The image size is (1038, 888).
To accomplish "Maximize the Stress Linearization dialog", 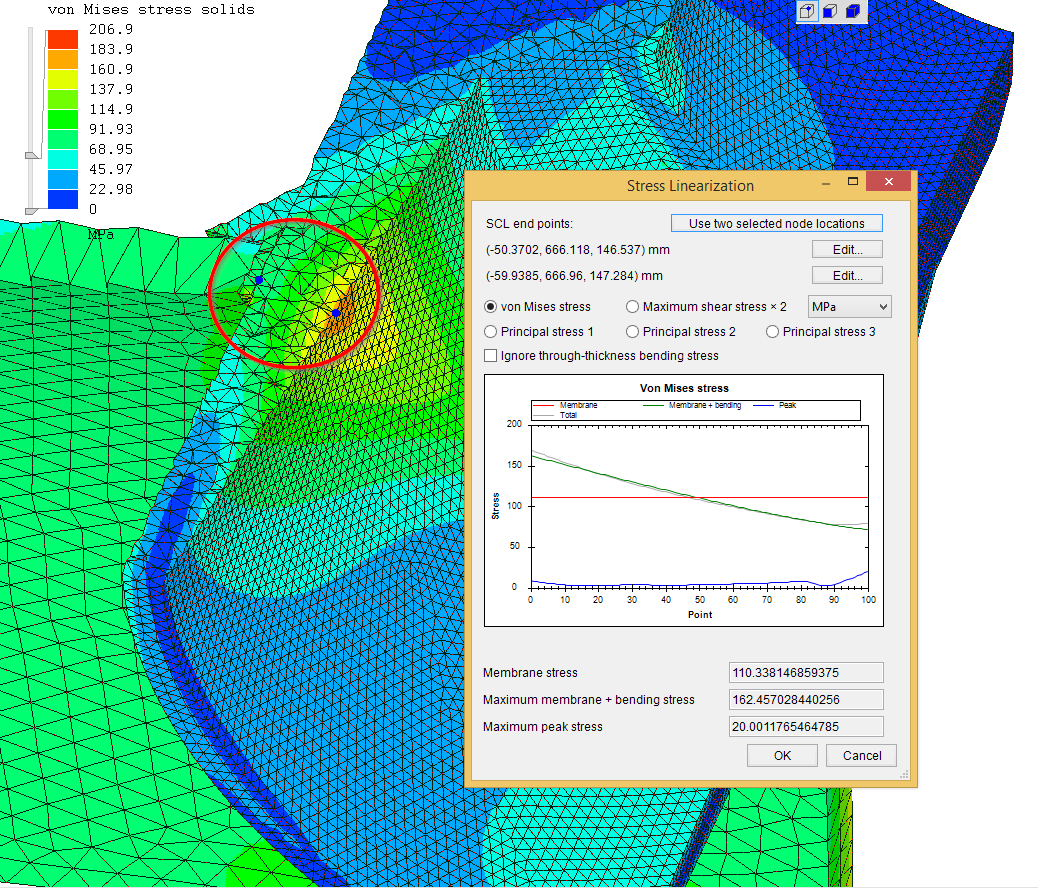I will [853, 181].
